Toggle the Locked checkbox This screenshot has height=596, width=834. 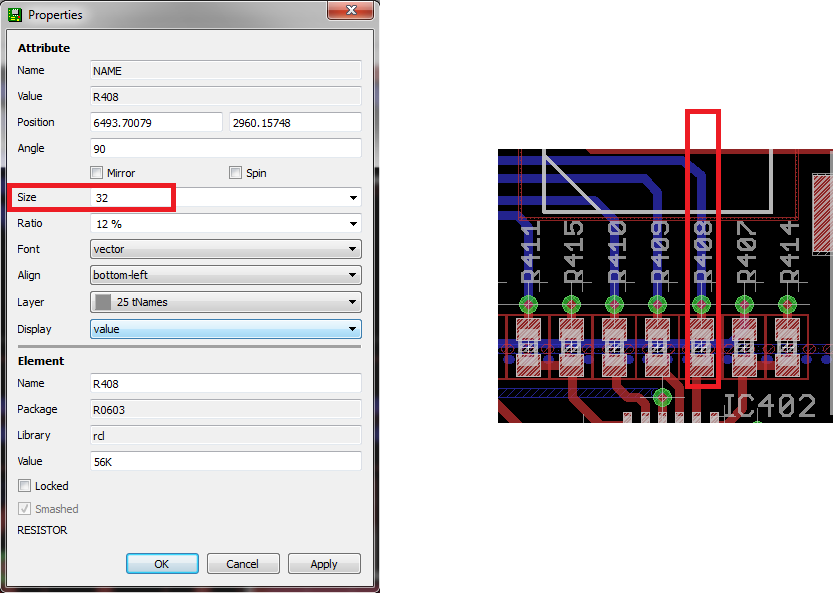point(25,486)
